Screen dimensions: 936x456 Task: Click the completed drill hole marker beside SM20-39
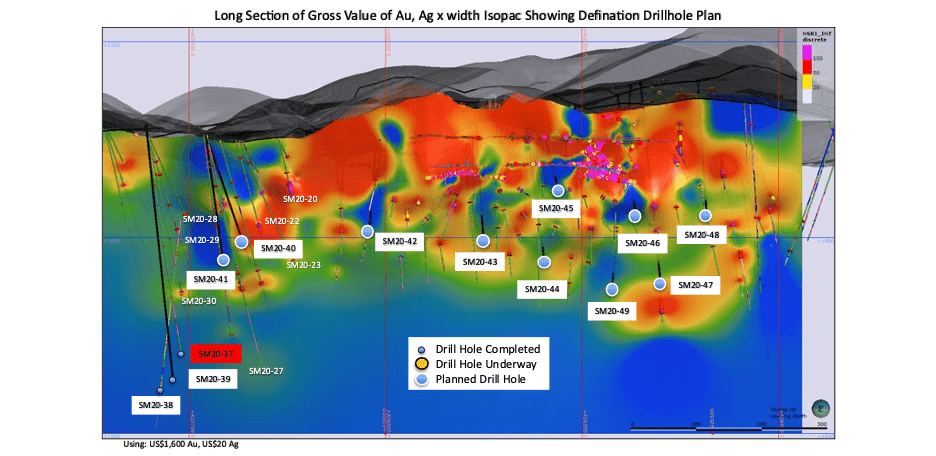point(173,380)
